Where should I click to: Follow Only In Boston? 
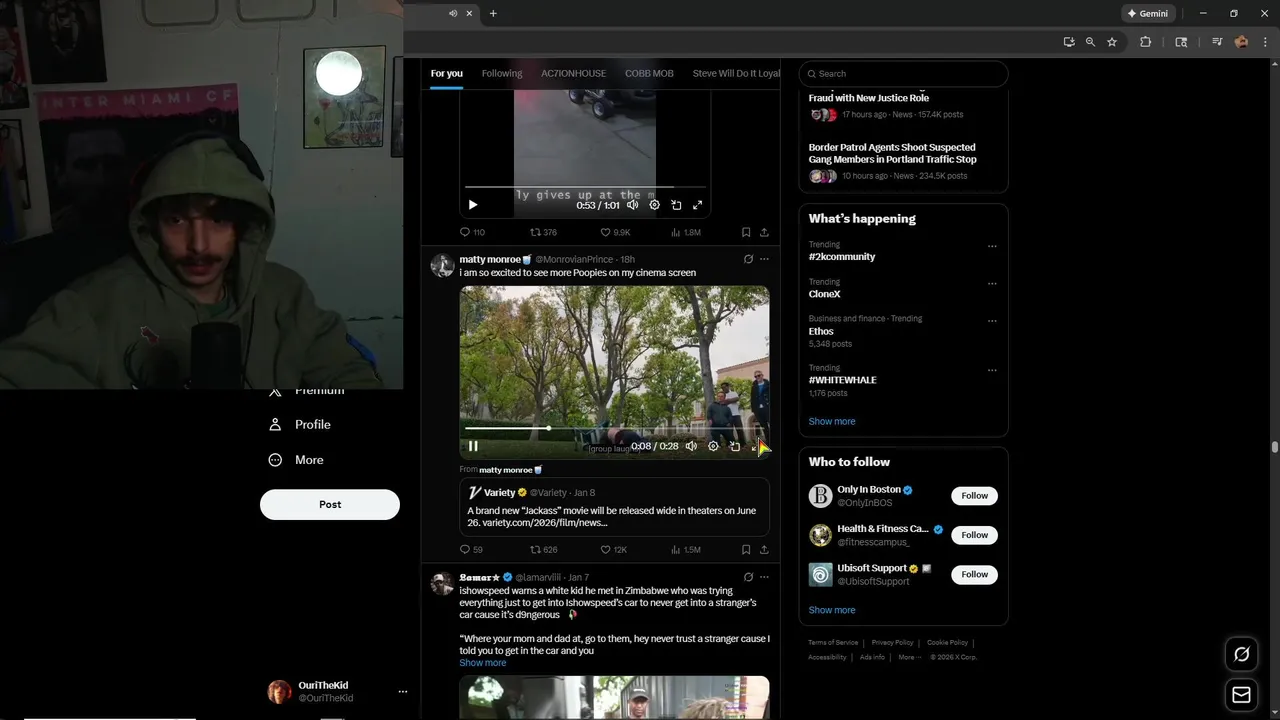pos(974,496)
